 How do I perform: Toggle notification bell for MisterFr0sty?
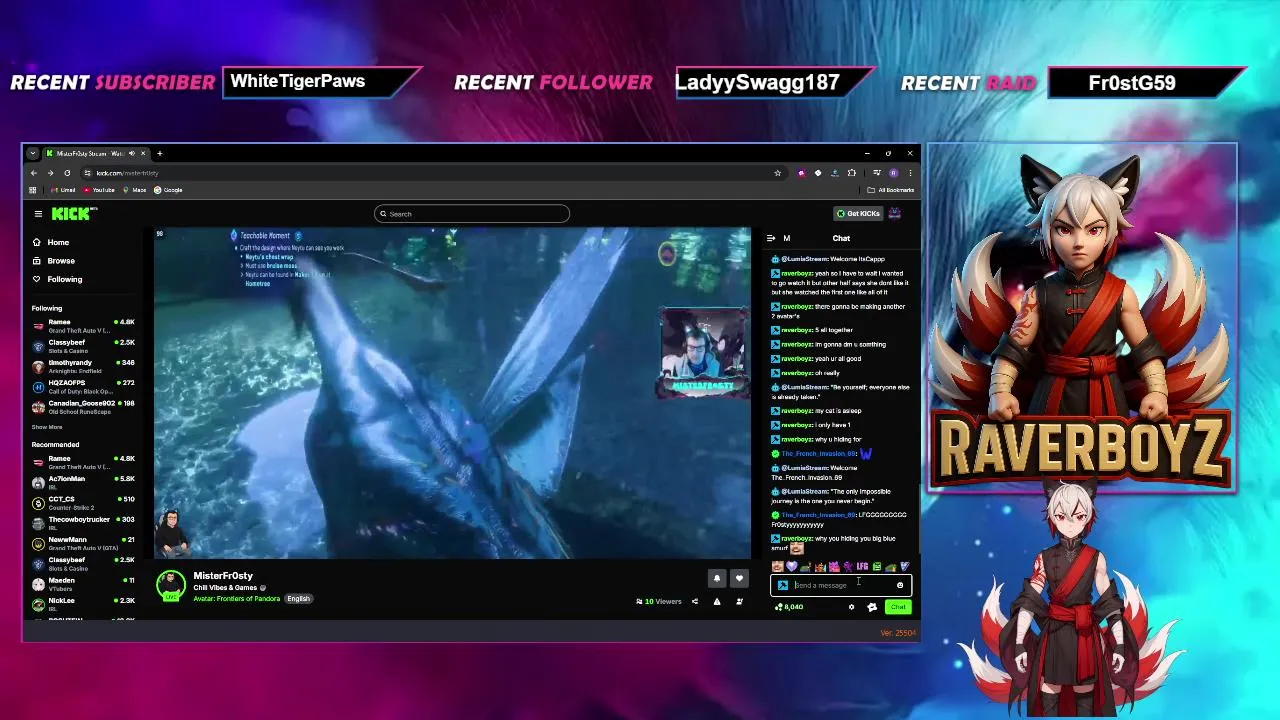[x=716, y=578]
